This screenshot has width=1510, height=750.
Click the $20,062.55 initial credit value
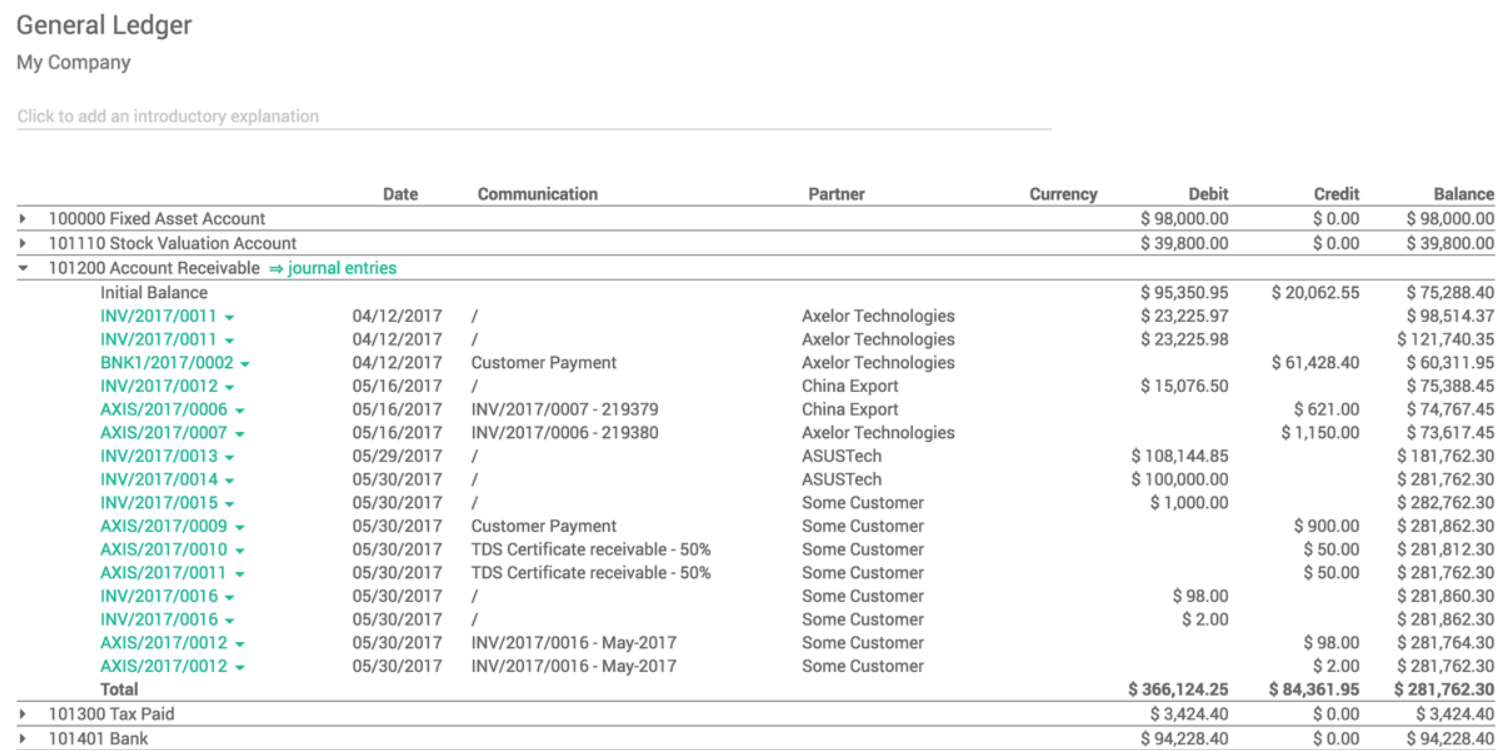point(1316,293)
